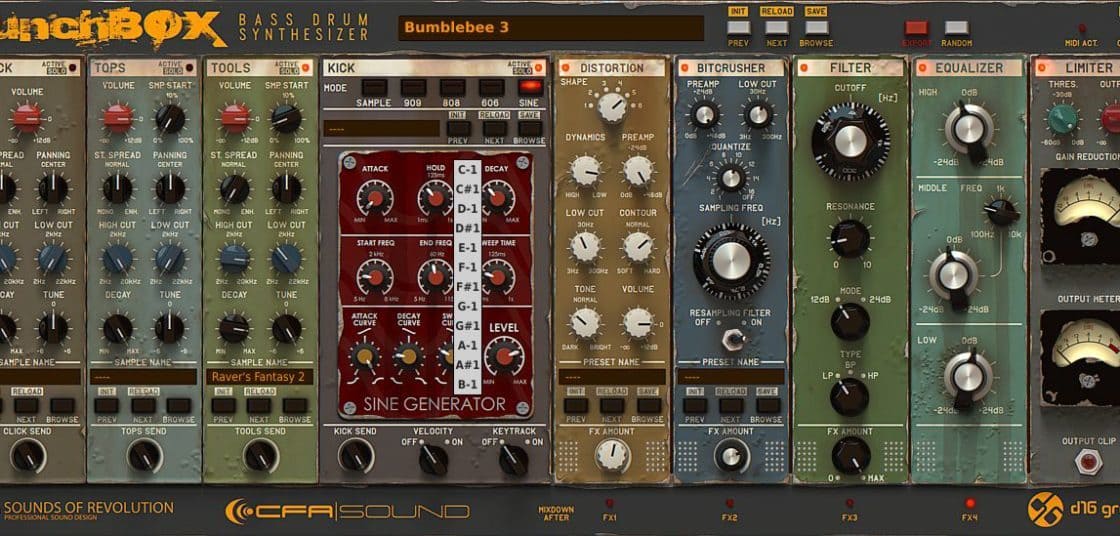Screen dimensions: 1120x536
Task: Choose C-1 from the note list
Action: coord(467,170)
